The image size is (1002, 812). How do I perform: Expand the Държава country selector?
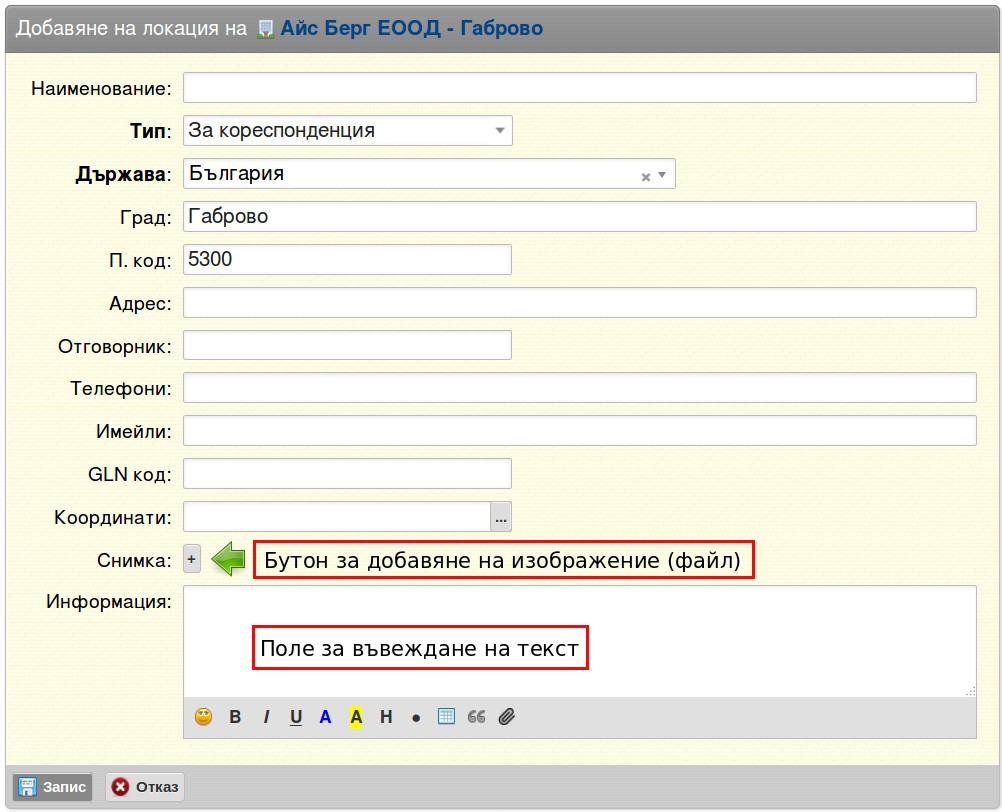pyautogui.click(x=662, y=174)
